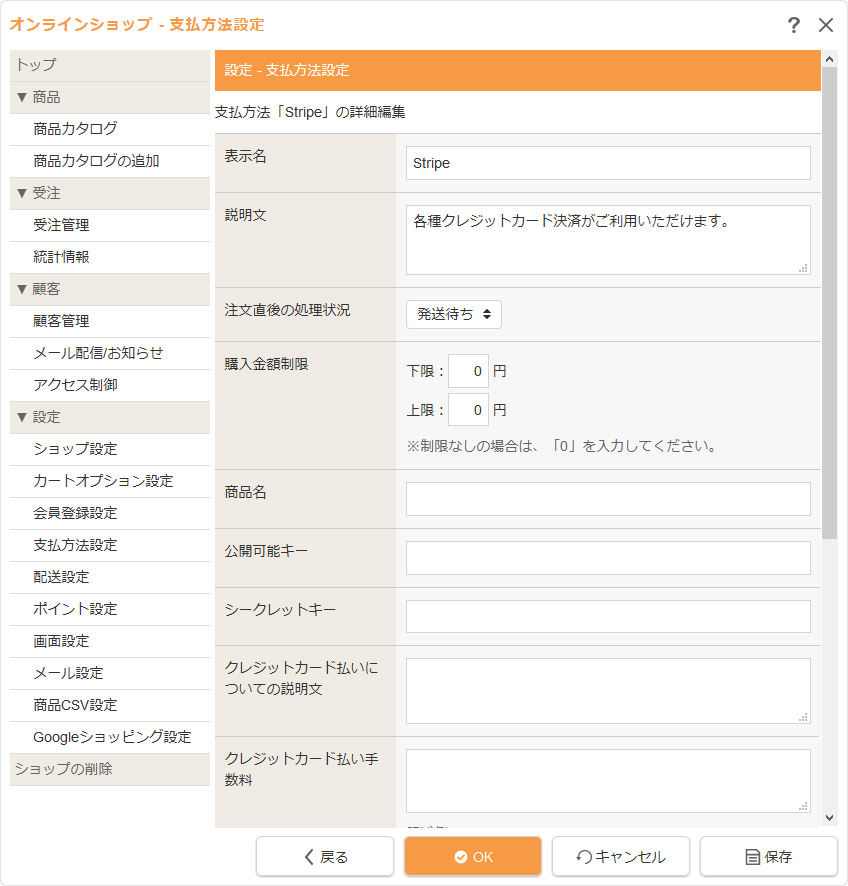
Task: Click the キャンセル button
Action: pos(620,857)
